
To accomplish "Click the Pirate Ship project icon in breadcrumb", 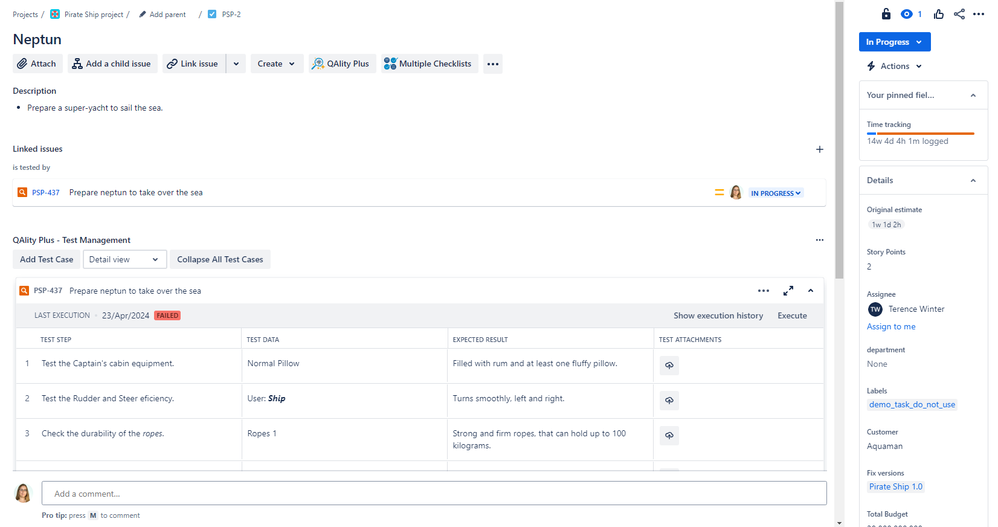I will 55,14.
